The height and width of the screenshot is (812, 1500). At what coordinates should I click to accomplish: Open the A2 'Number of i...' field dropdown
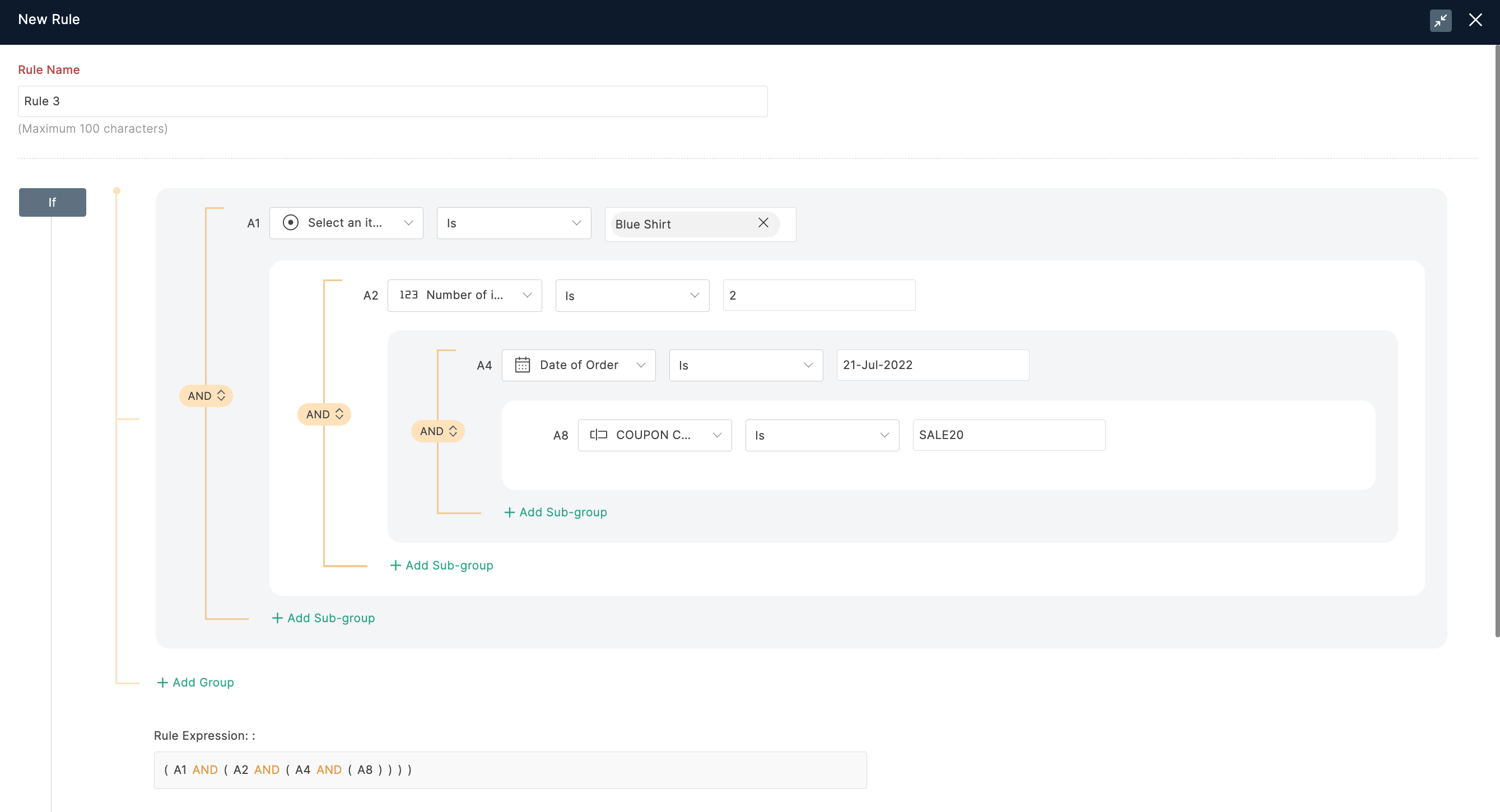point(464,295)
